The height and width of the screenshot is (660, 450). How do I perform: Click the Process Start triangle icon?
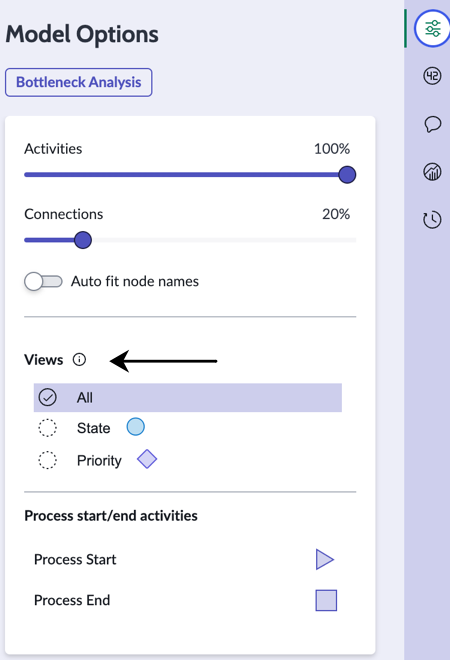pos(325,559)
